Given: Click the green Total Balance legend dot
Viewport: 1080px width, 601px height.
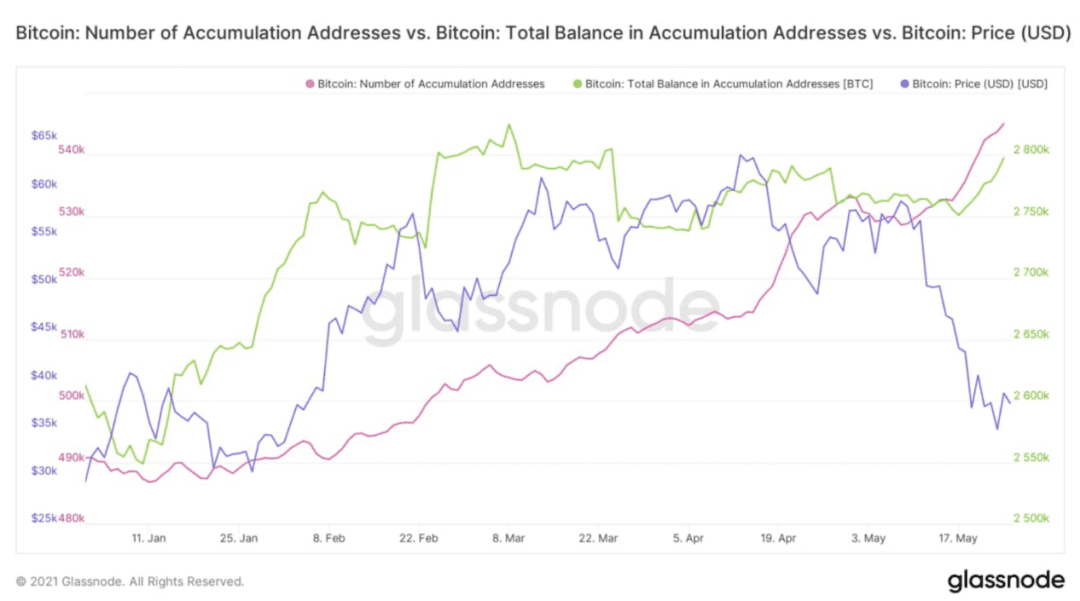Looking at the screenshot, I should coord(577,84).
